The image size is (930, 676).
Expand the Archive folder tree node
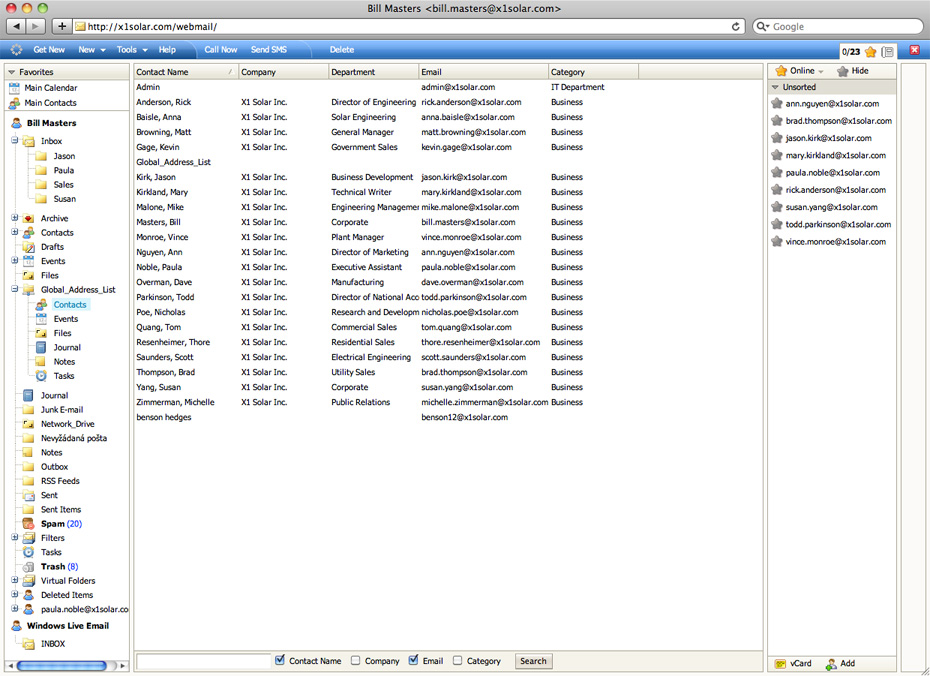tap(15, 218)
